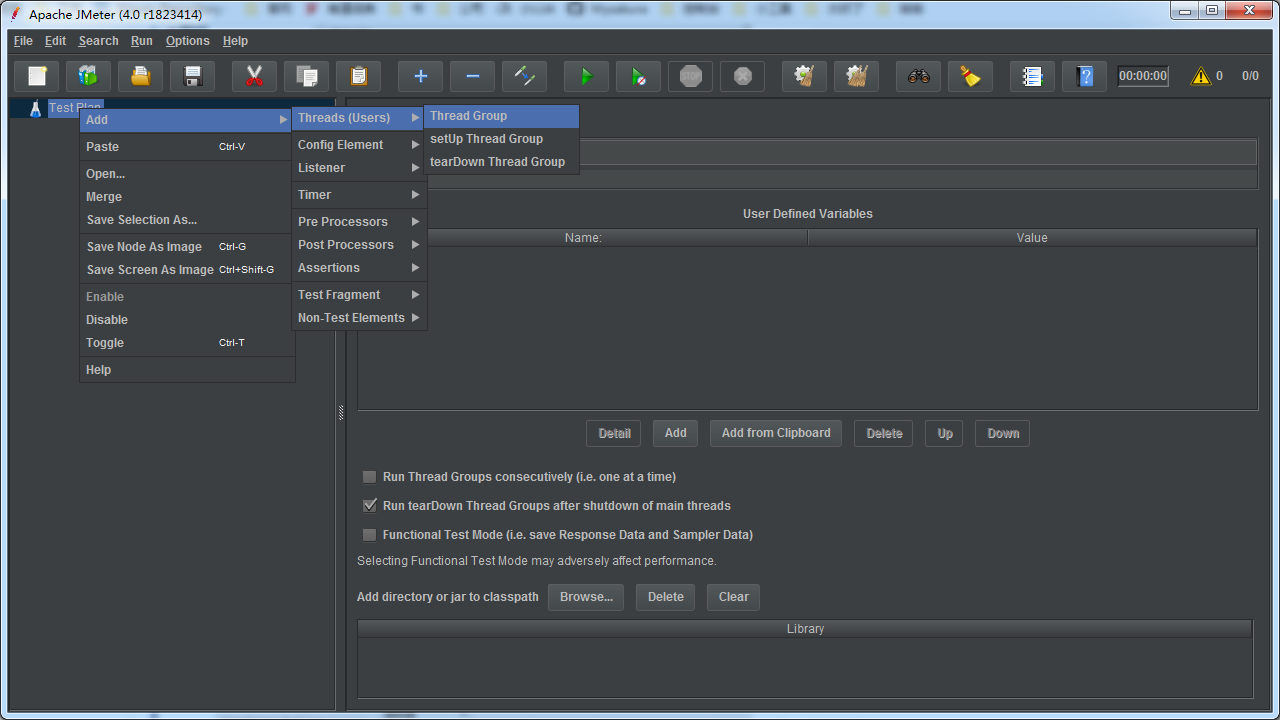Choose setUp Thread Group
This screenshot has height=720, width=1280.
click(501, 139)
